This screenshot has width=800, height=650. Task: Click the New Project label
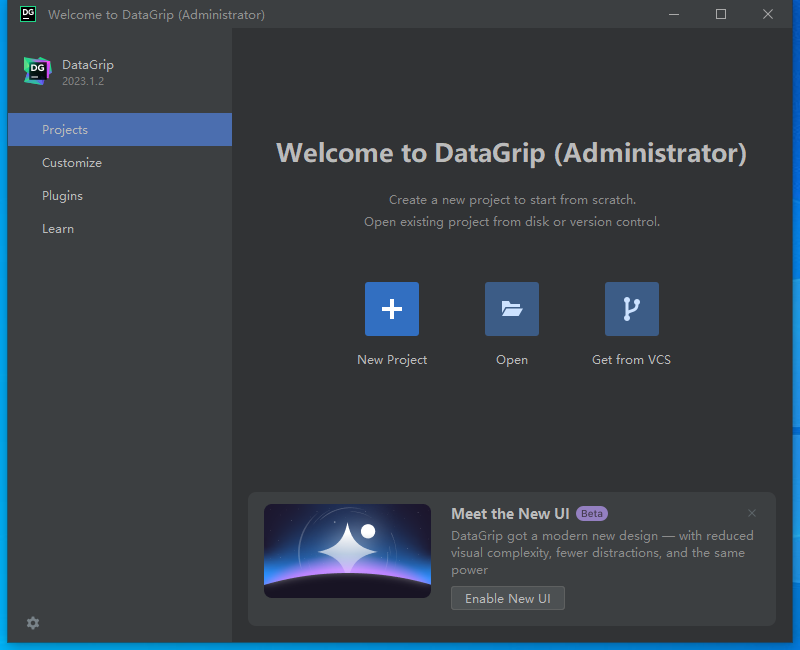pyautogui.click(x=391, y=359)
